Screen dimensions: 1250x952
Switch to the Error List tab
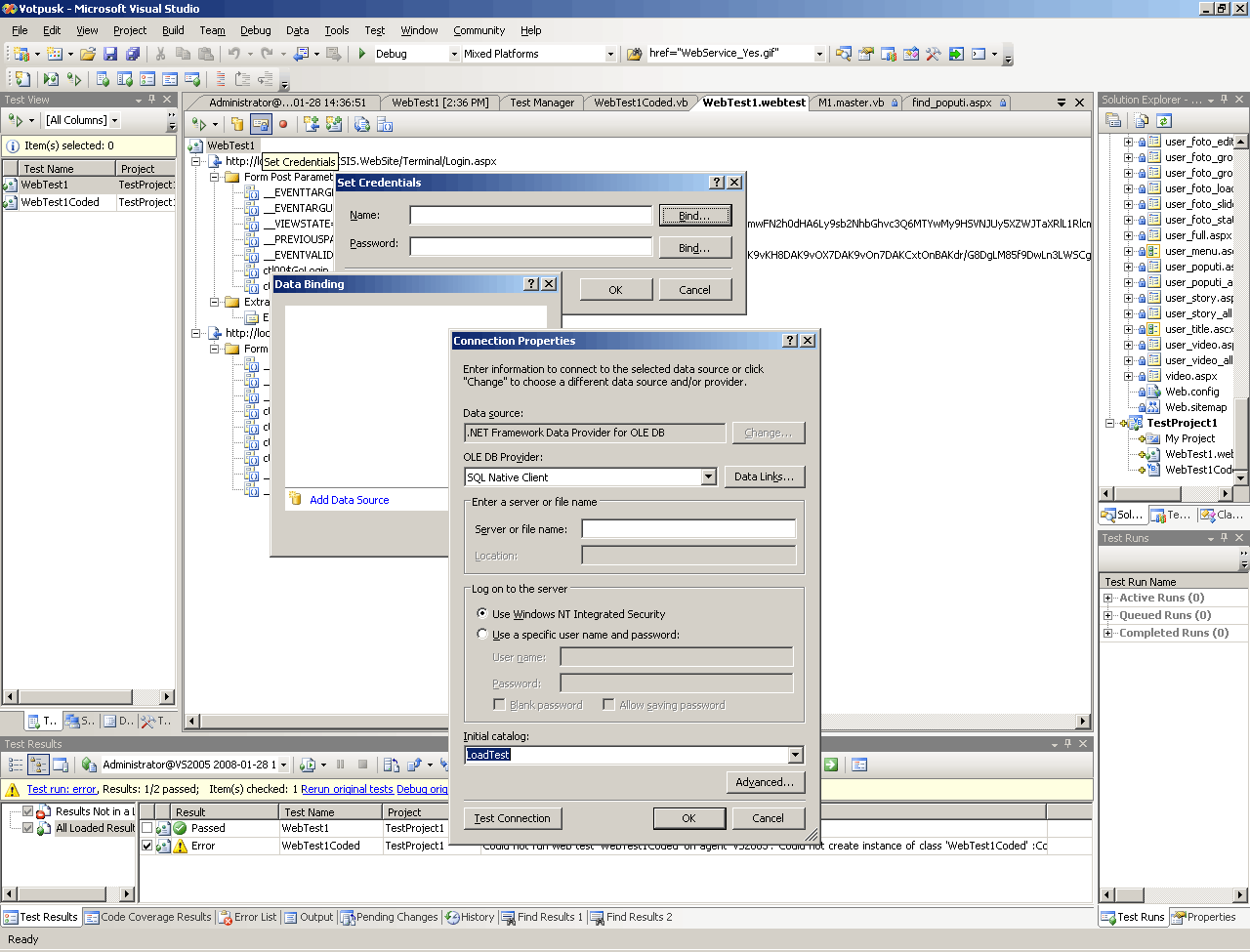click(x=249, y=917)
